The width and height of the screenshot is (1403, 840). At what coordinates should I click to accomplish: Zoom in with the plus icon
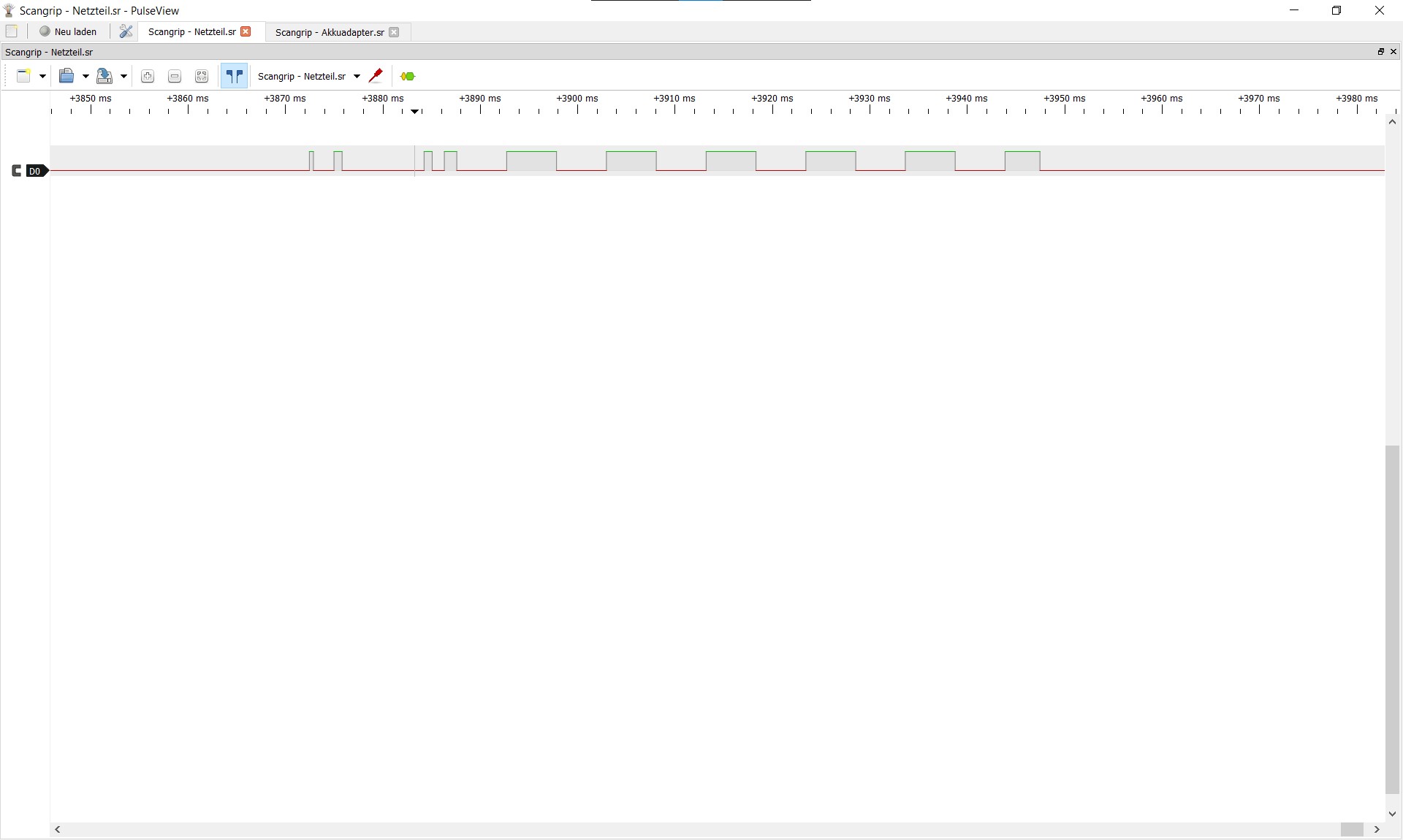(x=148, y=76)
